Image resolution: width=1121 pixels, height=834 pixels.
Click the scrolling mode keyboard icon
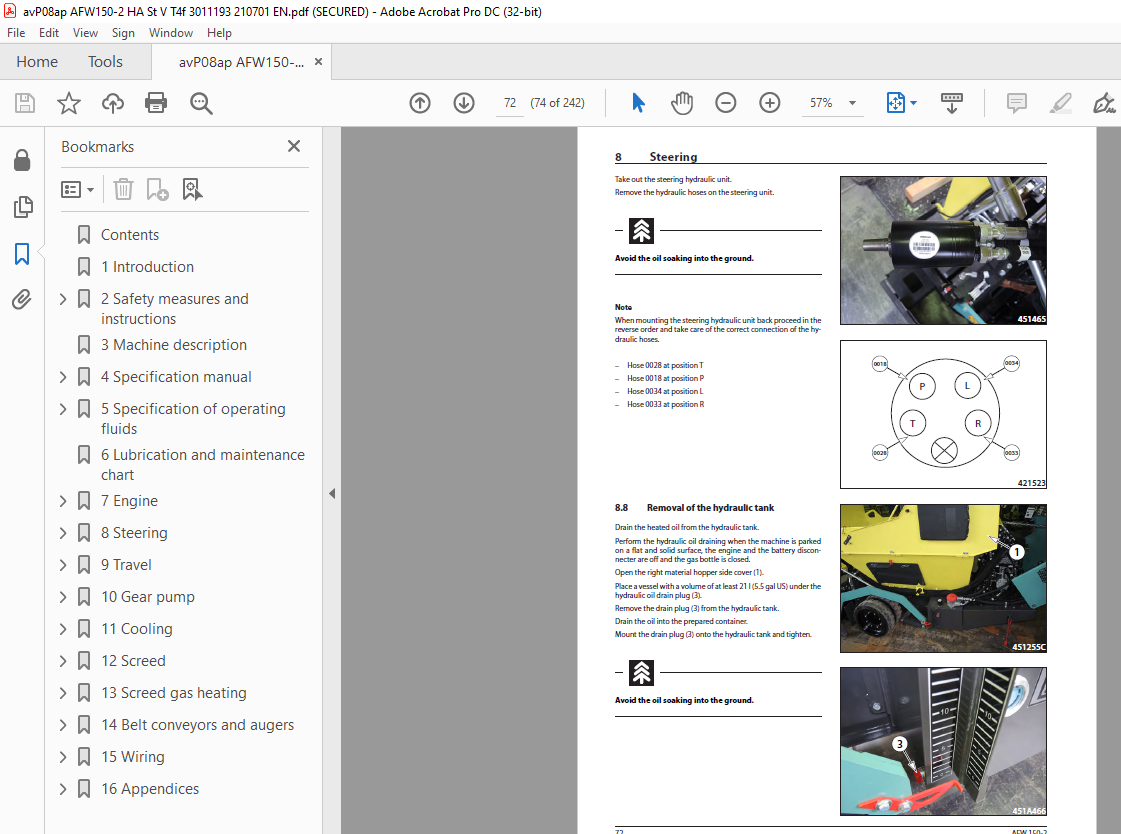(952, 103)
